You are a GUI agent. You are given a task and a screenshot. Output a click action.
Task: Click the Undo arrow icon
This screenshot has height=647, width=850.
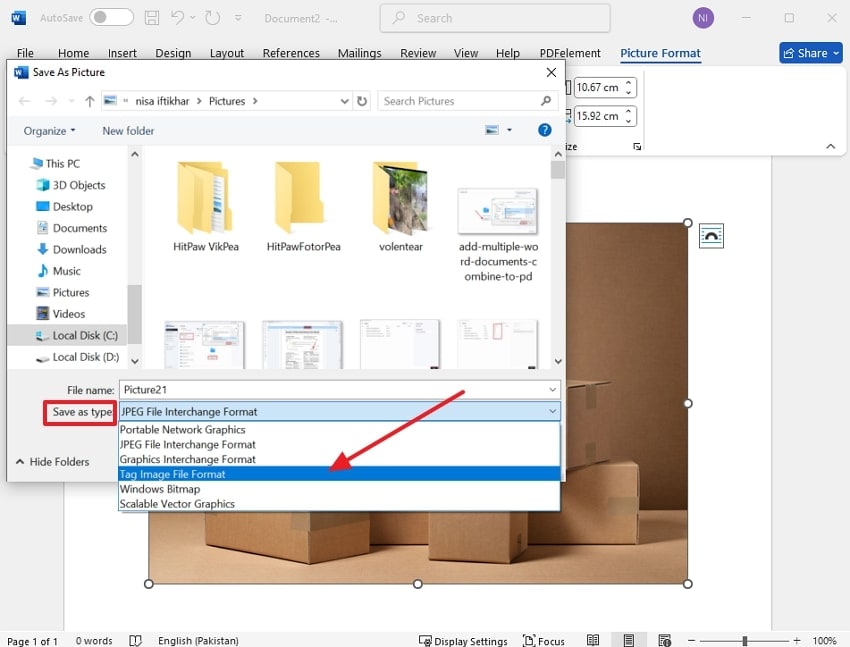[x=177, y=17]
